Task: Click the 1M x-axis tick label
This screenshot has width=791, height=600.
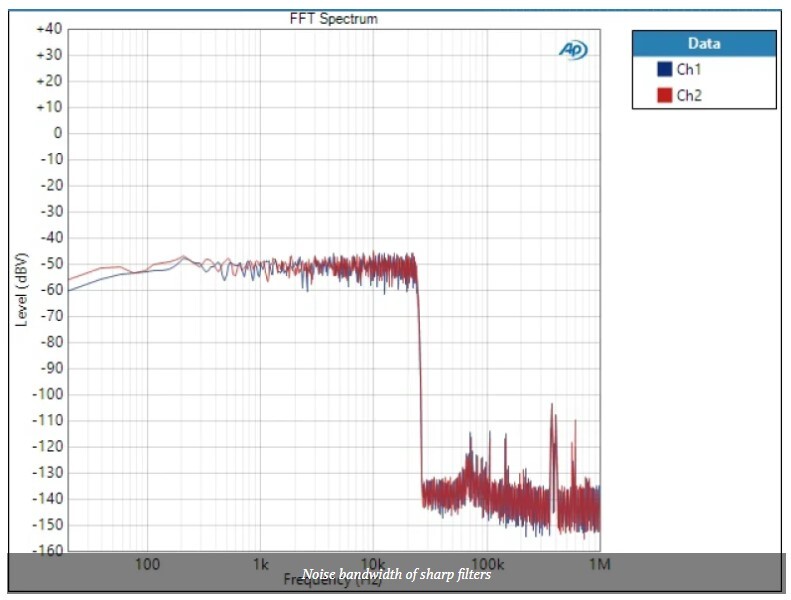Action: (600, 564)
